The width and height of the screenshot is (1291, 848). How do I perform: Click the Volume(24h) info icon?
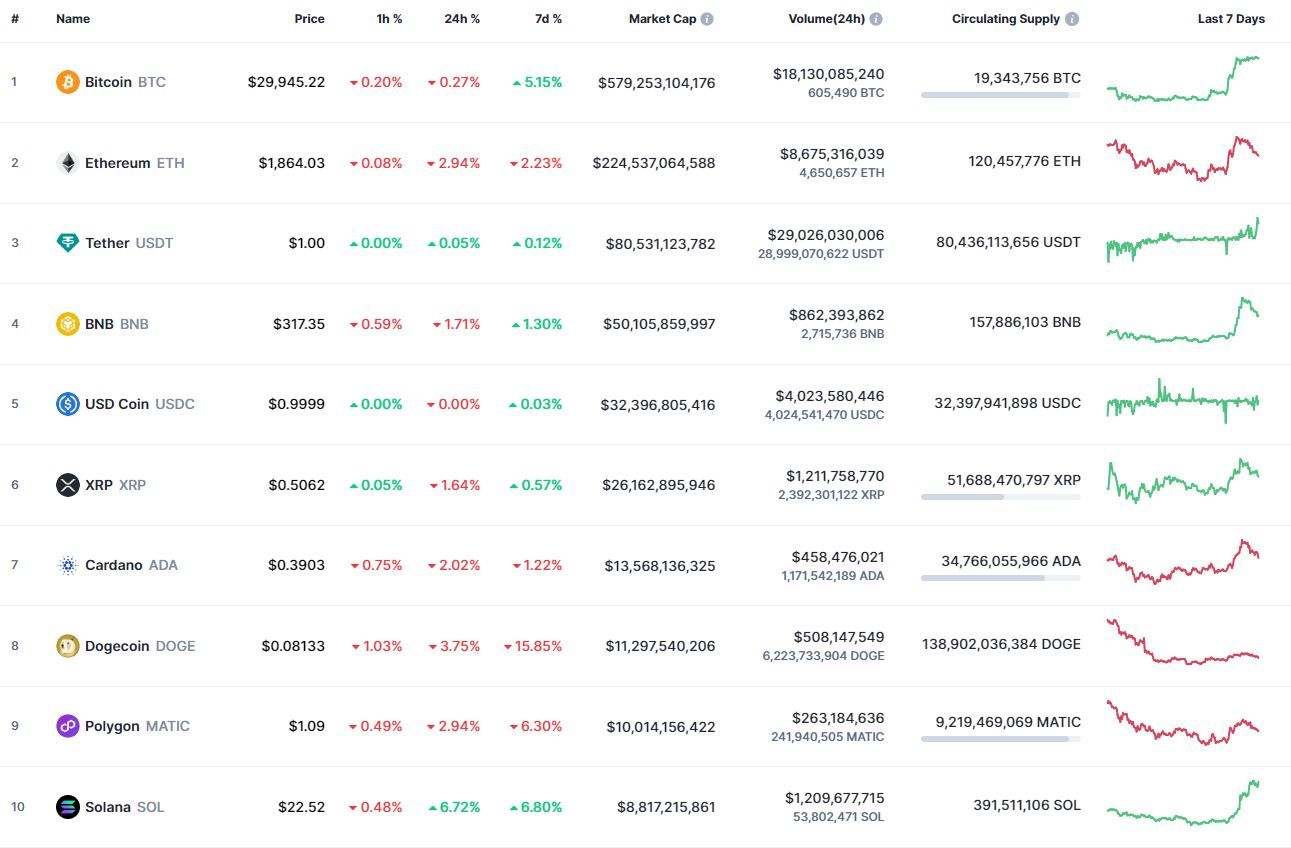(876, 19)
